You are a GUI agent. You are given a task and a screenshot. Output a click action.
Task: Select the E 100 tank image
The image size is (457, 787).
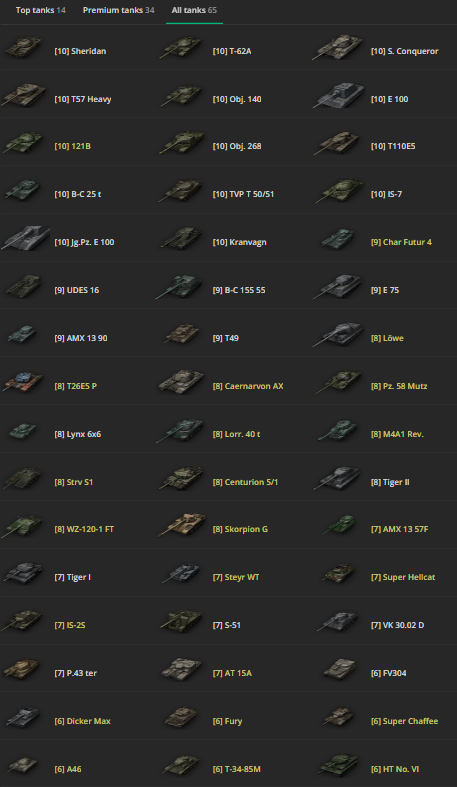tap(339, 95)
